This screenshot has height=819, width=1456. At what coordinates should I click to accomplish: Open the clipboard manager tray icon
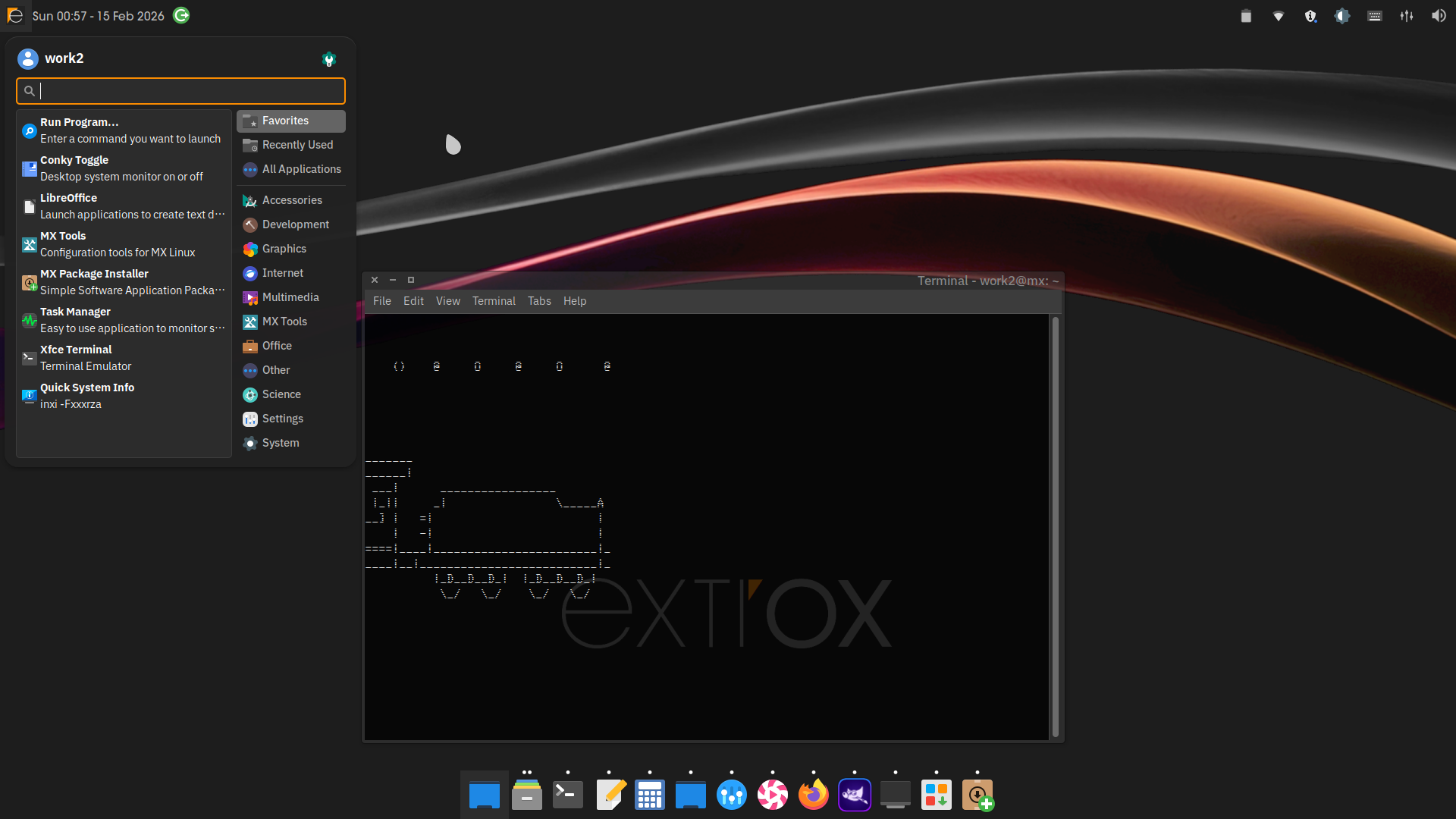pyautogui.click(x=1246, y=16)
